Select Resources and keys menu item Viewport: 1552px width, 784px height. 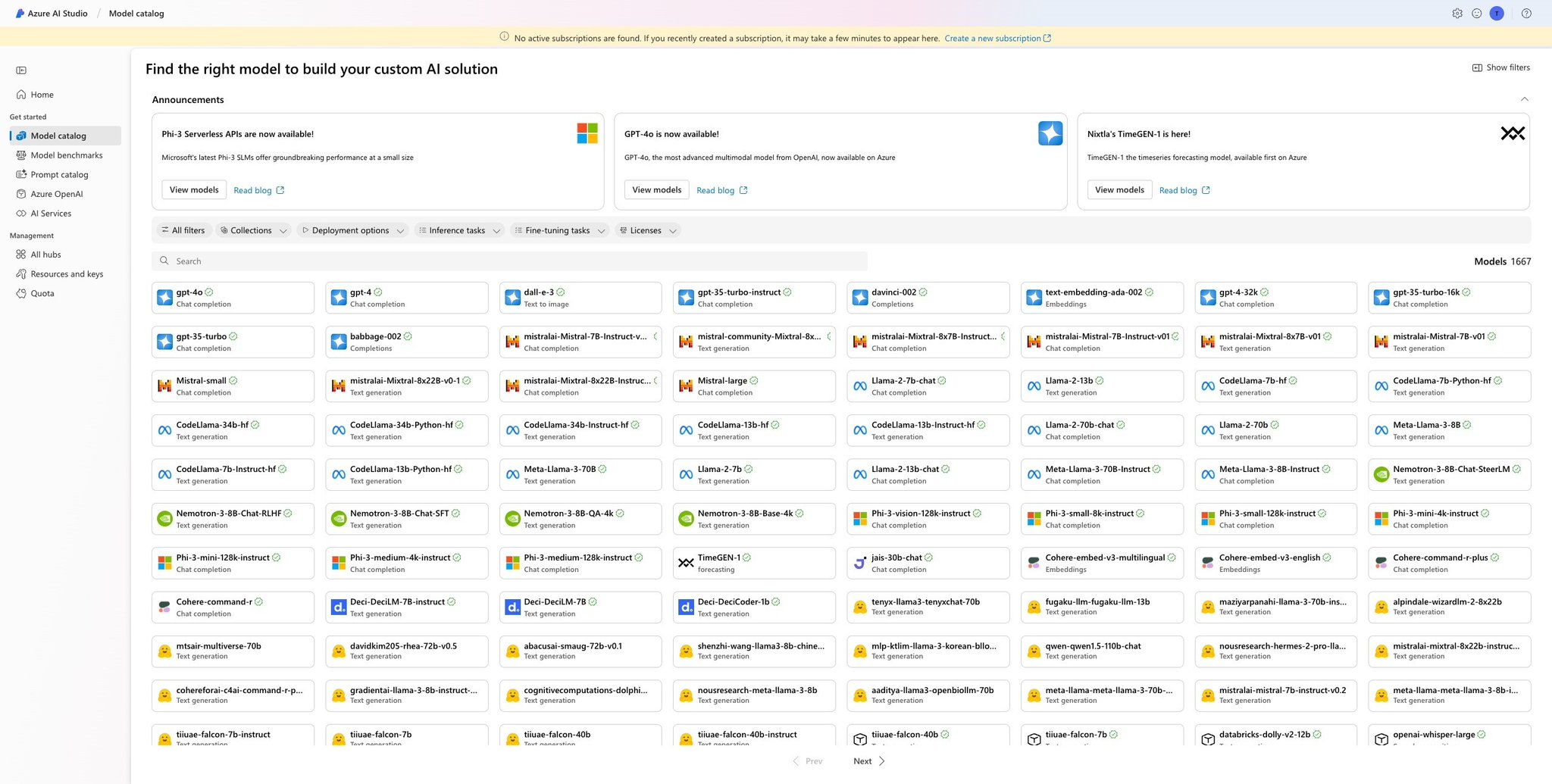click(65, 274)
